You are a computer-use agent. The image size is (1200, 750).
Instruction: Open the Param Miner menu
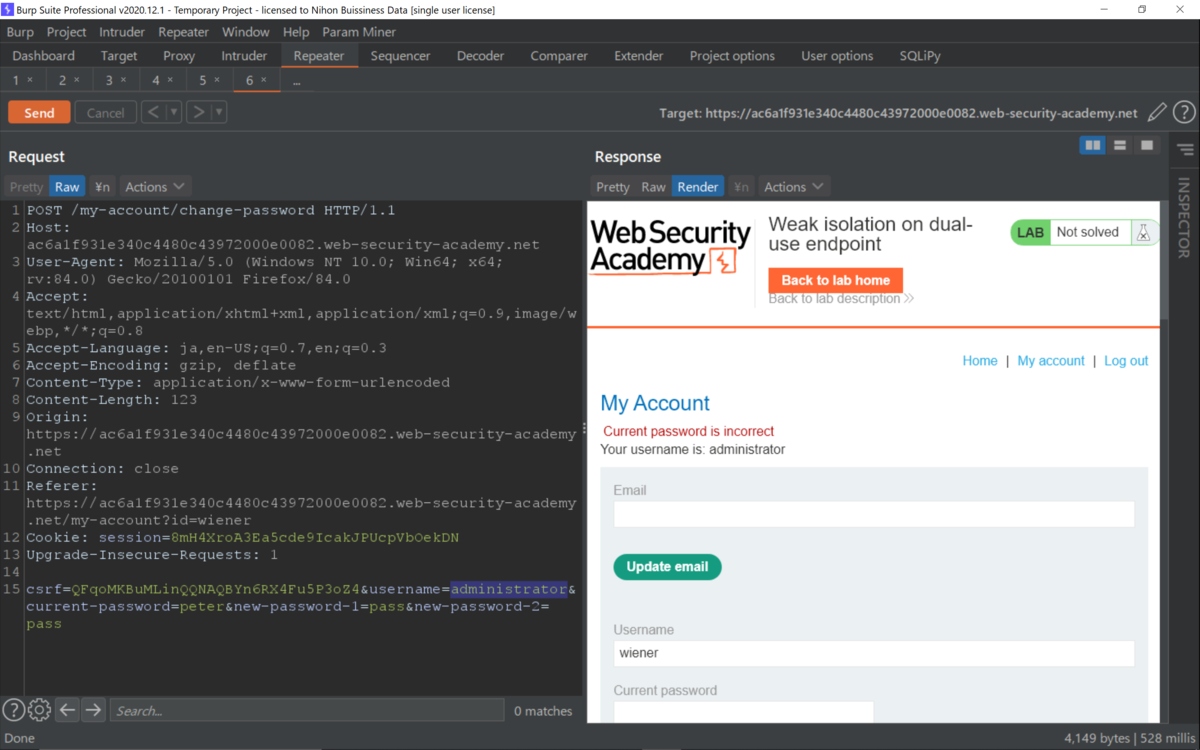coord(359,32)
